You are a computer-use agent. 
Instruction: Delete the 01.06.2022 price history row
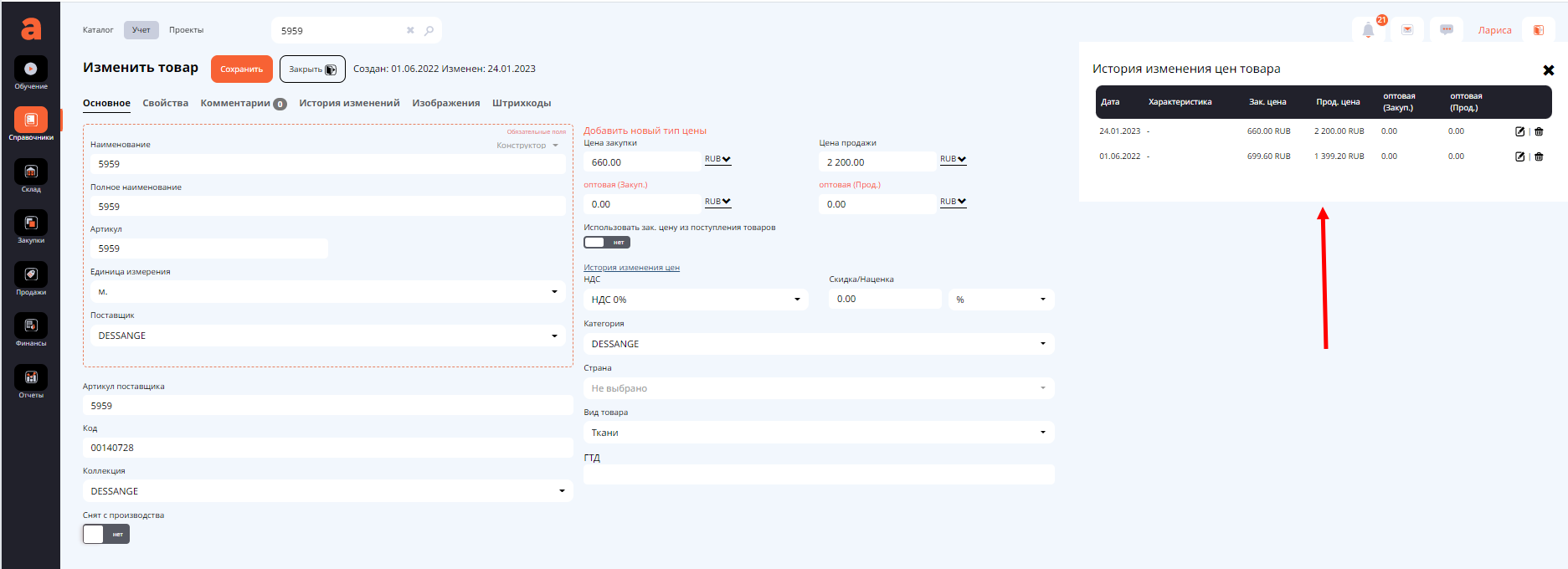tap(1539, 156)
